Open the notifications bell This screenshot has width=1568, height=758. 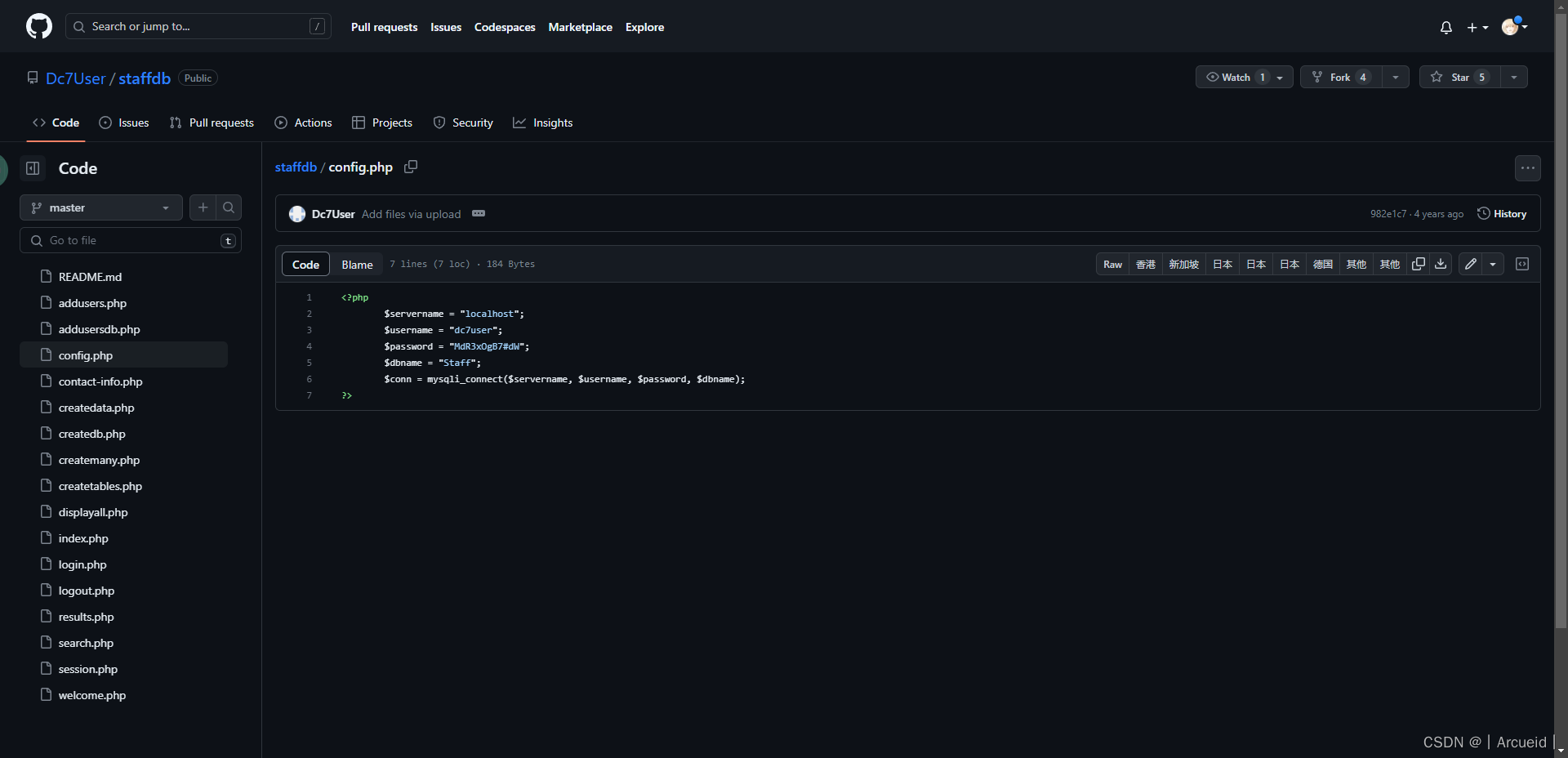tap(1446, 28)
